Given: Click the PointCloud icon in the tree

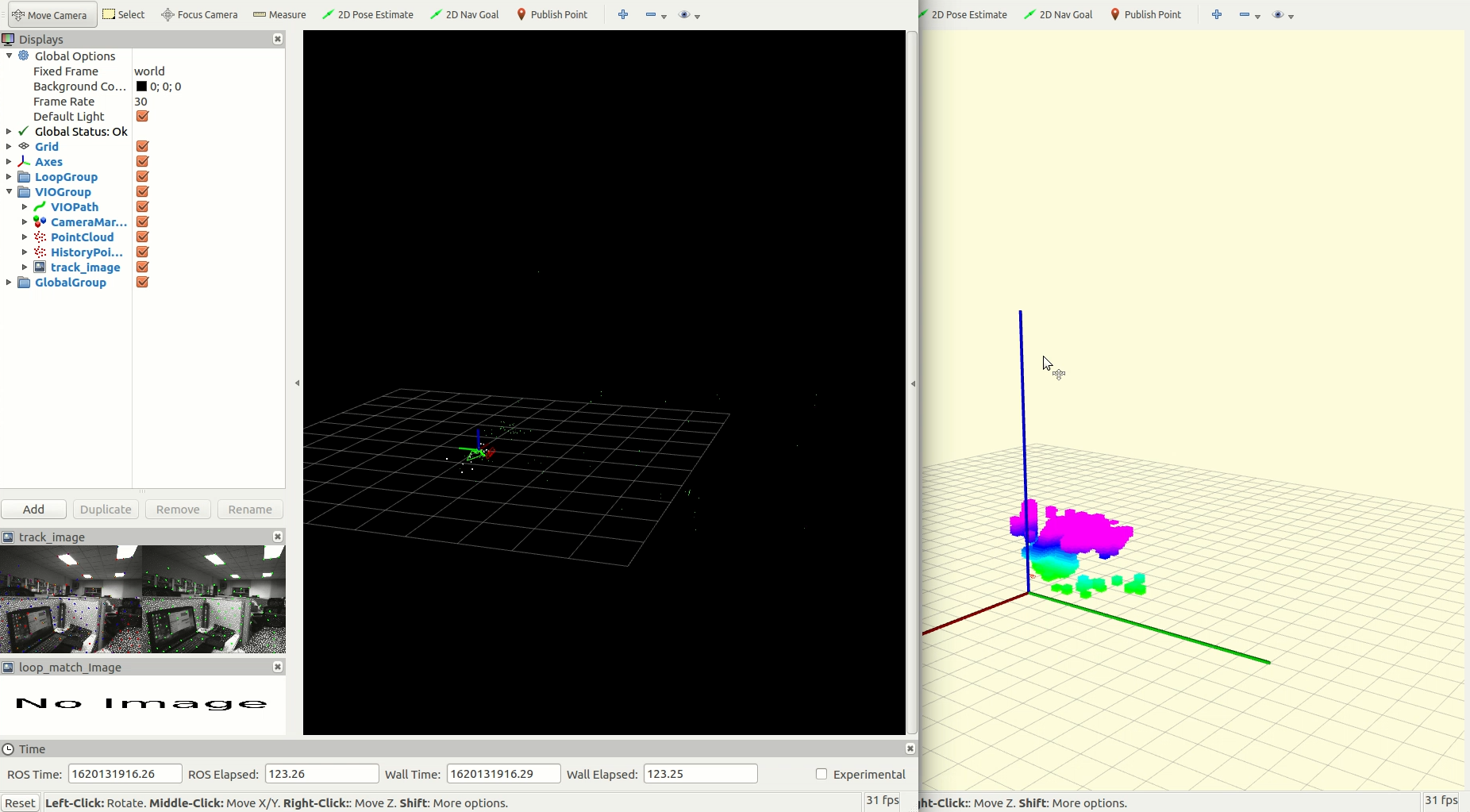Looking at the screenshot, I should point(40,237).
